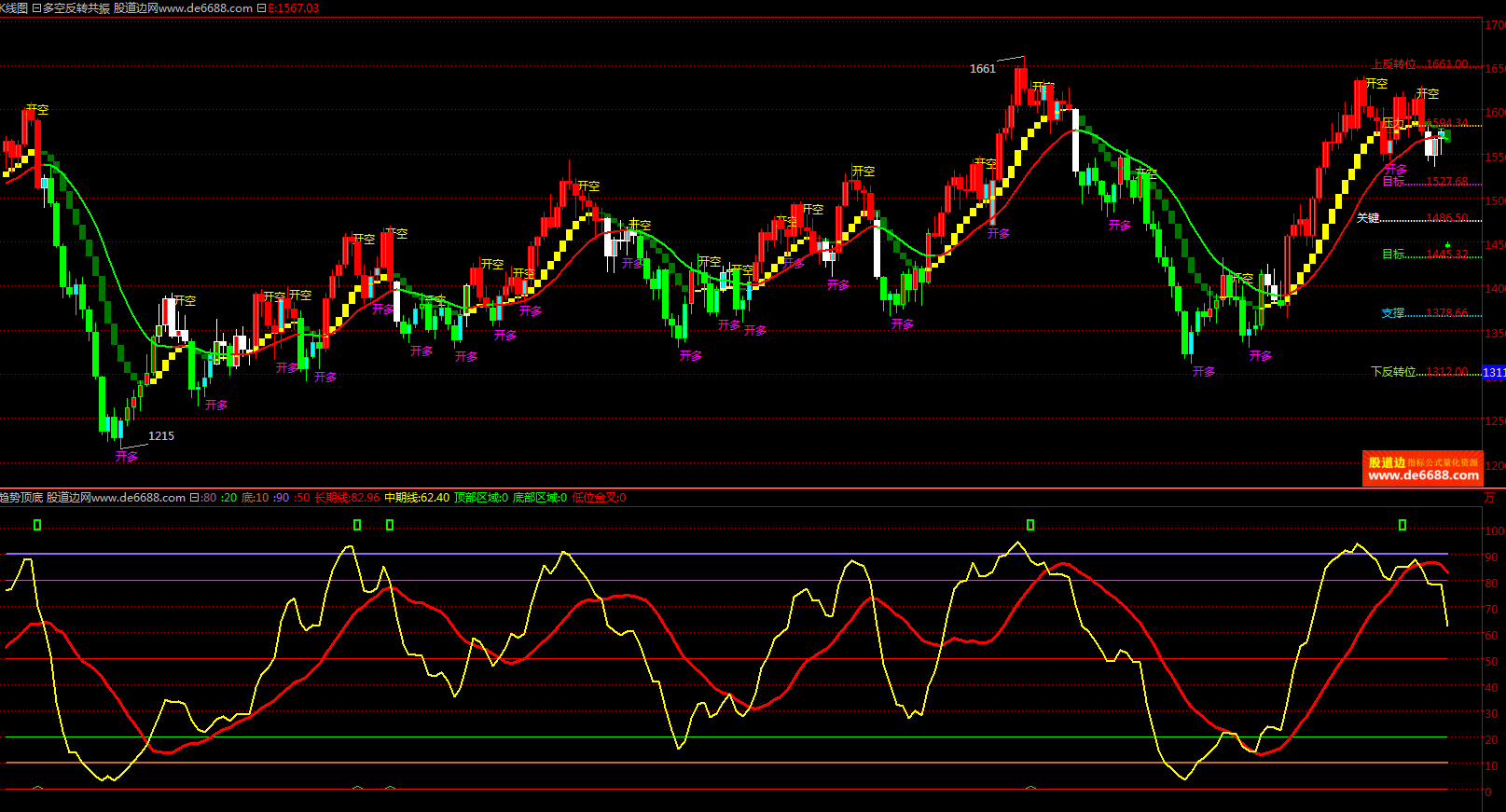Viewport: 1506px width, 812px height.
Task: Select the 1661 high price annotation
Action: (982, 69)
